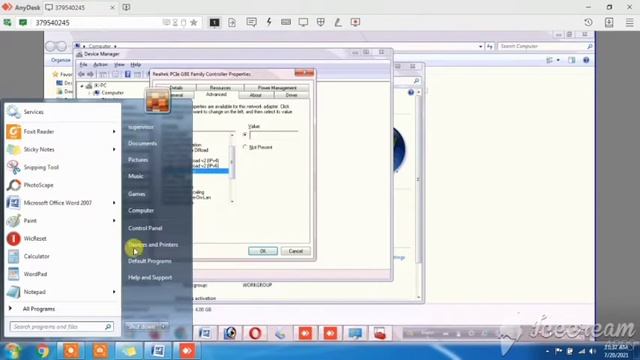
Task: Open Documents from Start menu
Action: coord(142,143)
